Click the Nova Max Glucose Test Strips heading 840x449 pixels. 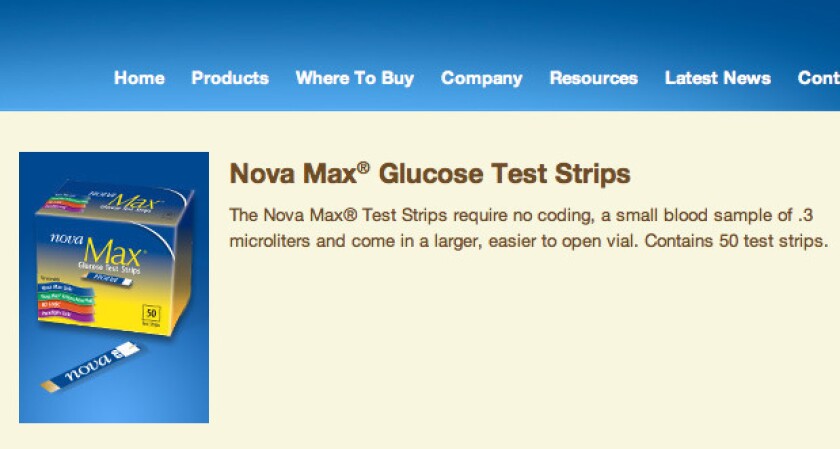point(430,174)
